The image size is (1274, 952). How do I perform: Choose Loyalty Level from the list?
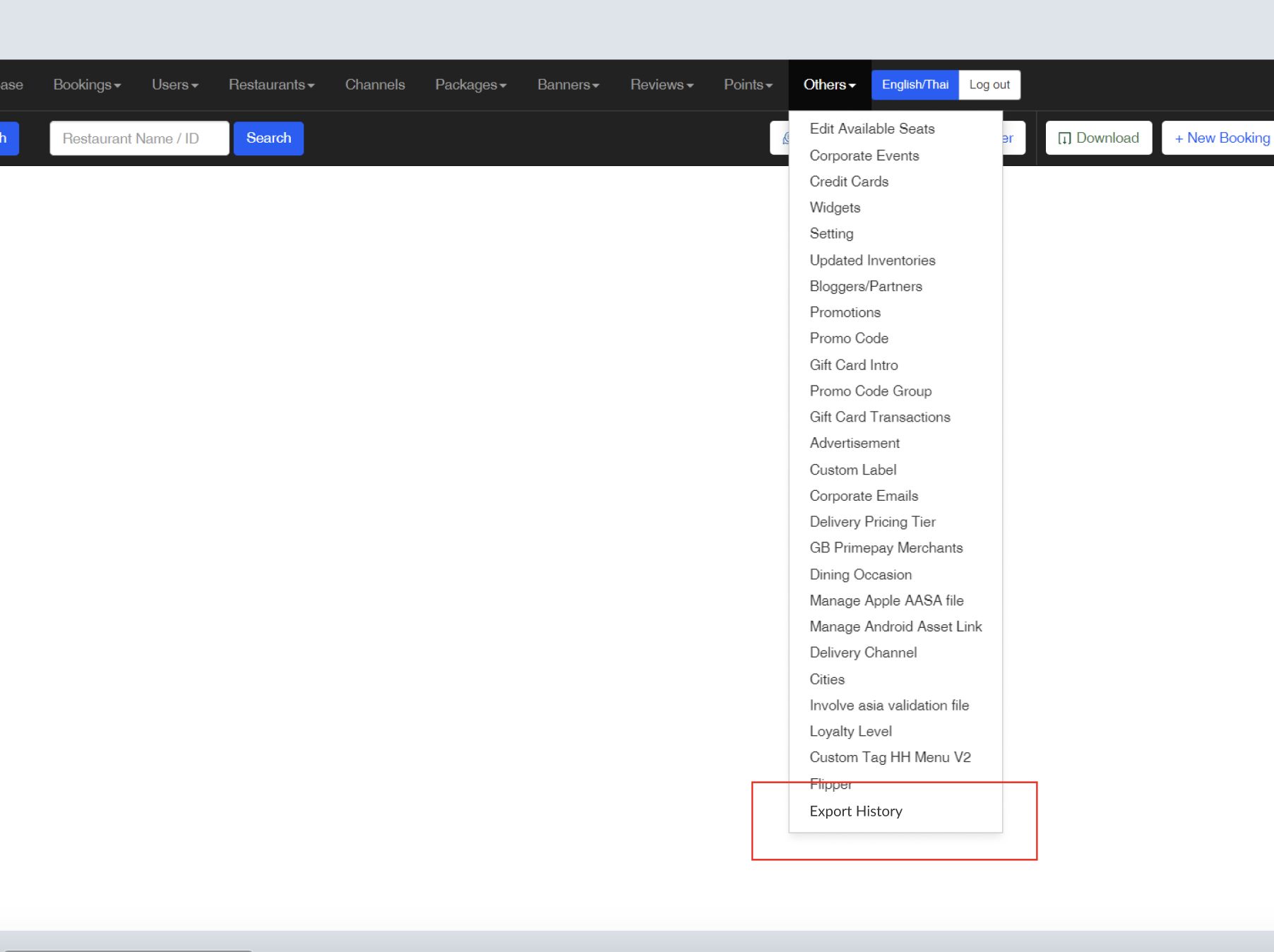click(850, 732)
